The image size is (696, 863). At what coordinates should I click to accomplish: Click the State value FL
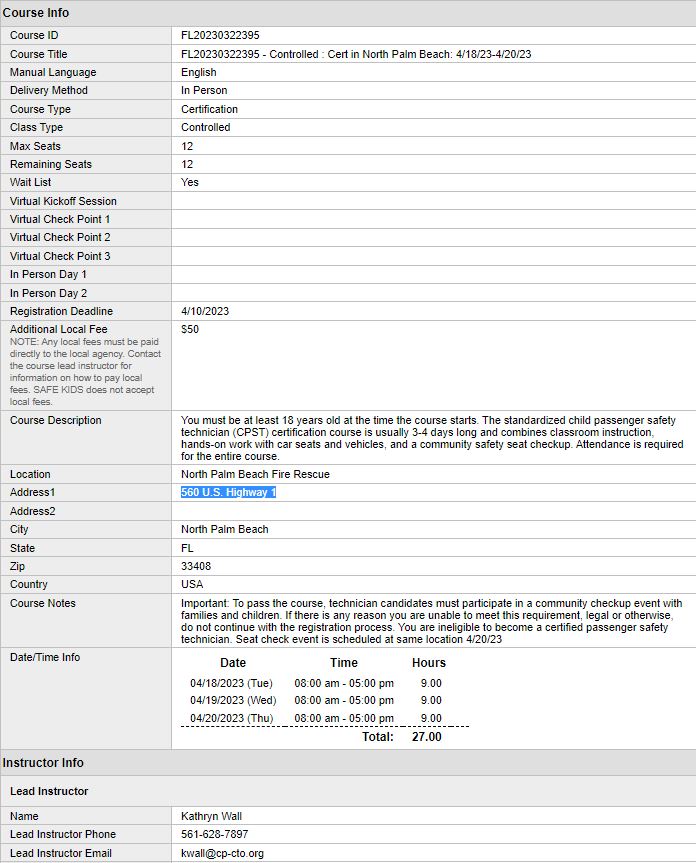coord(187,548)
